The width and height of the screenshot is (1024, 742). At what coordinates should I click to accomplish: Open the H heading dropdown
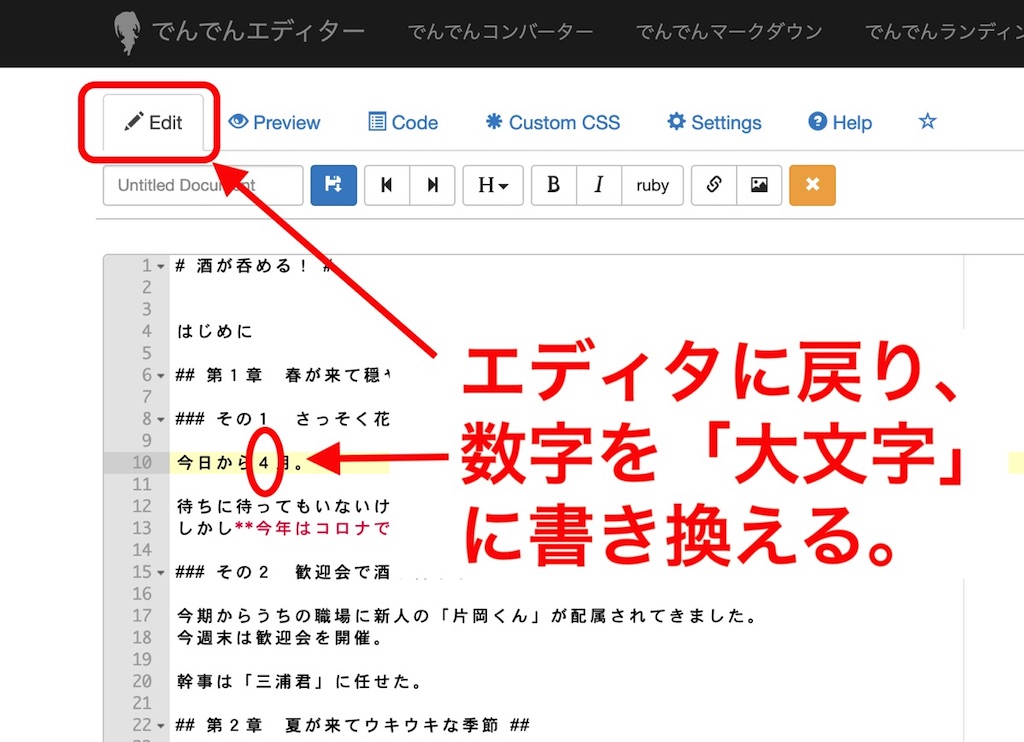(492, 185)
